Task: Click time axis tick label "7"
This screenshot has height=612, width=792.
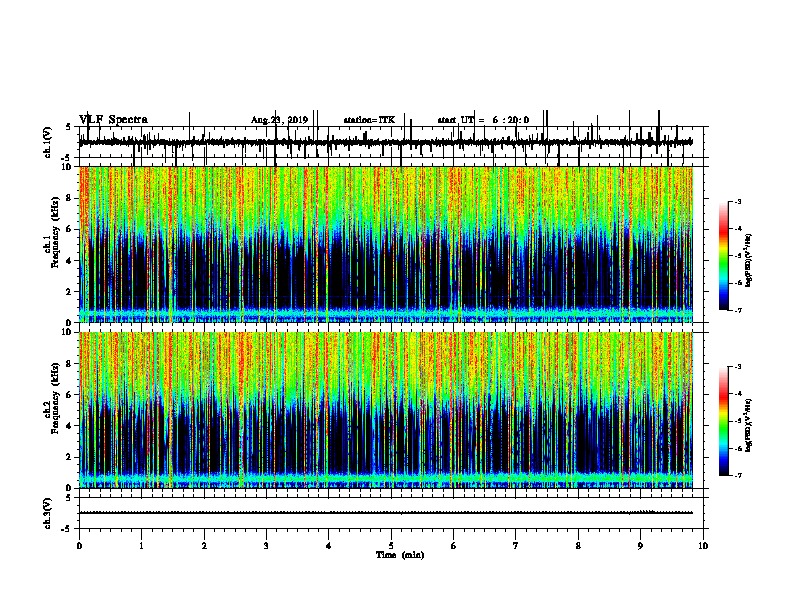Action: [x=516, y=546]
